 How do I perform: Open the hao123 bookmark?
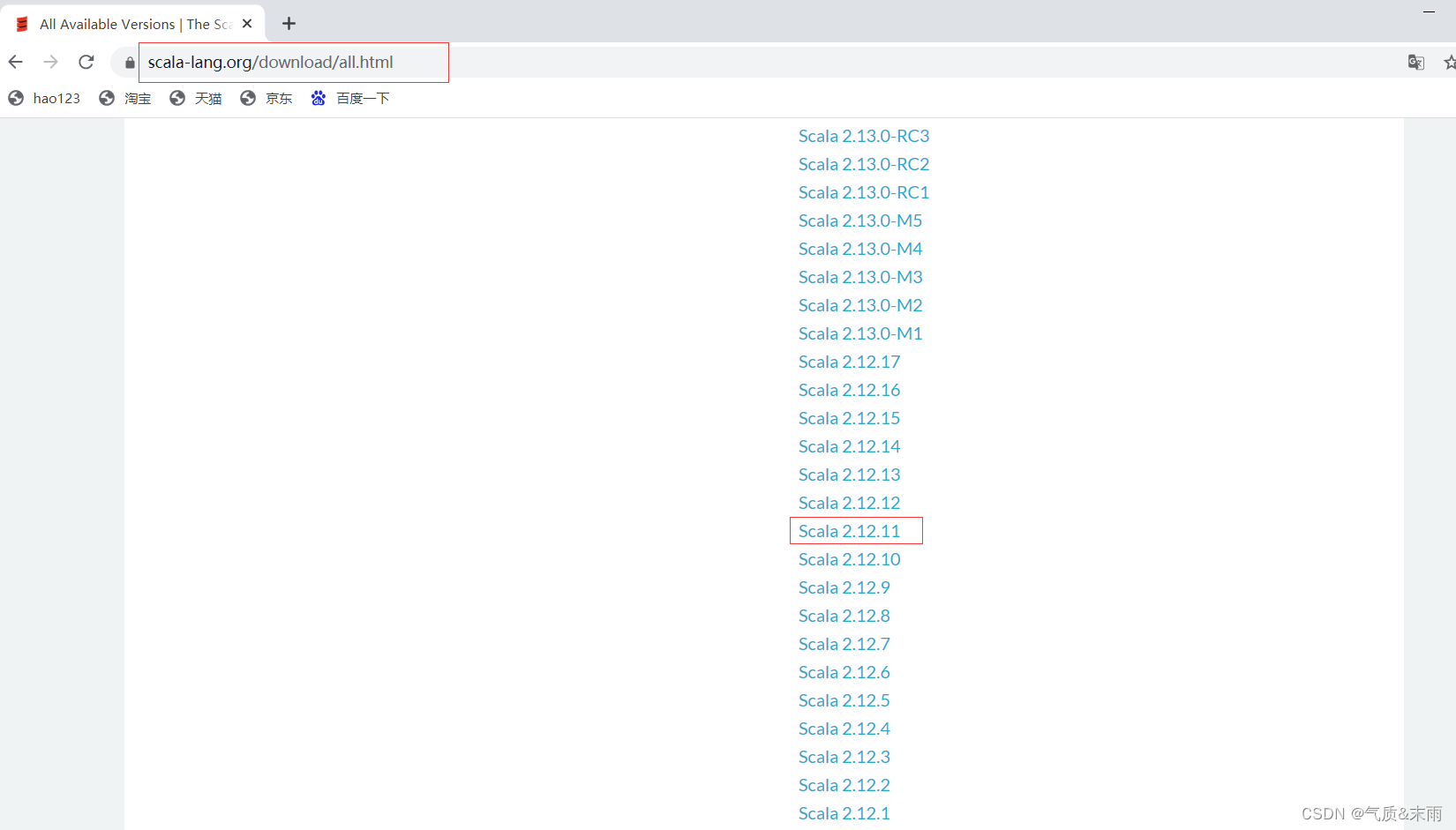pyautogui.click(x=44, y=98)
